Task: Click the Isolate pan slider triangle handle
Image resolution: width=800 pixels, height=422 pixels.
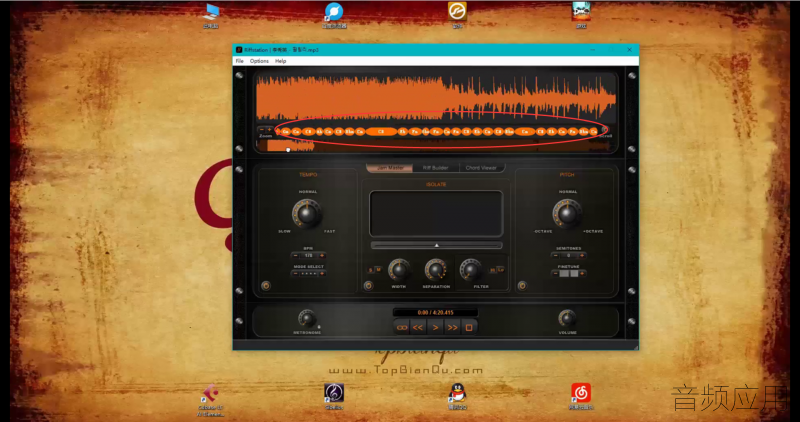Action: pos(436,245)
